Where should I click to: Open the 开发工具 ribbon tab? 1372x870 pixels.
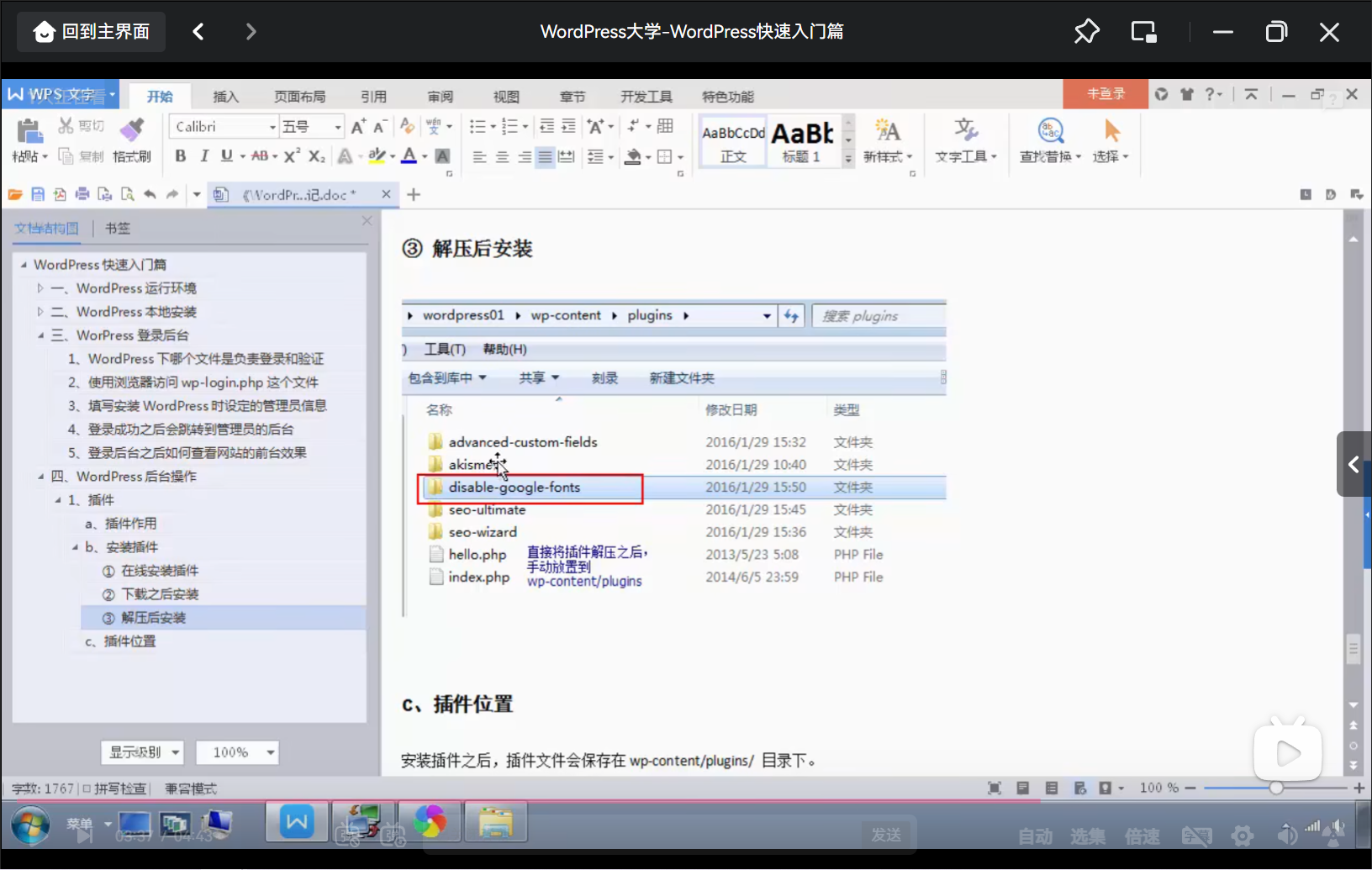[x=646, y=97]
